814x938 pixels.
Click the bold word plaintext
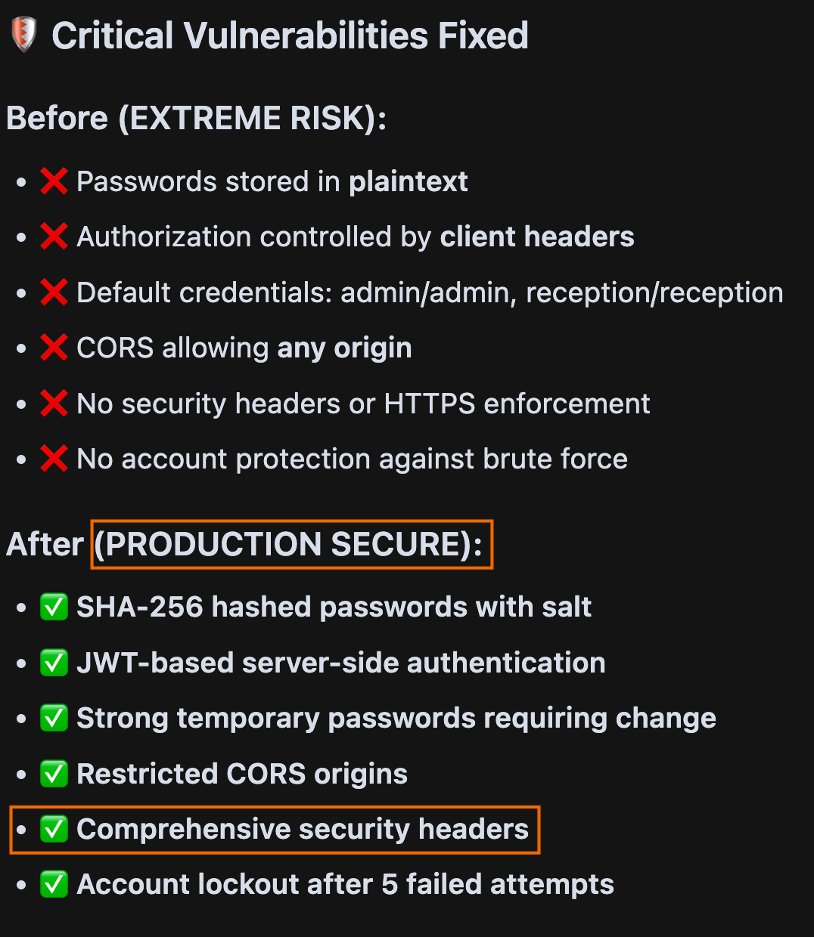point(408,182)
